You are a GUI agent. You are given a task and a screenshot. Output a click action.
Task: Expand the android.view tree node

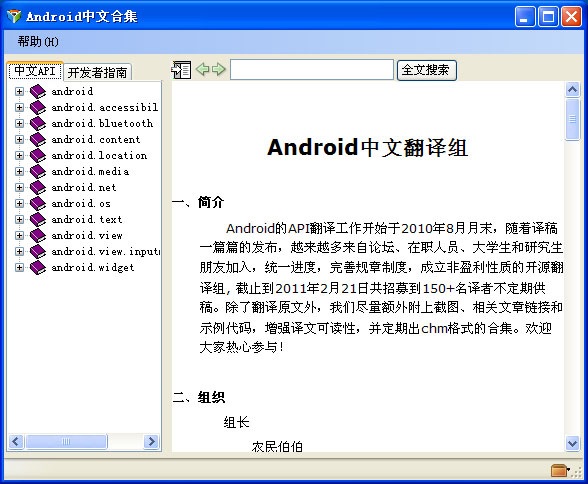19,235
